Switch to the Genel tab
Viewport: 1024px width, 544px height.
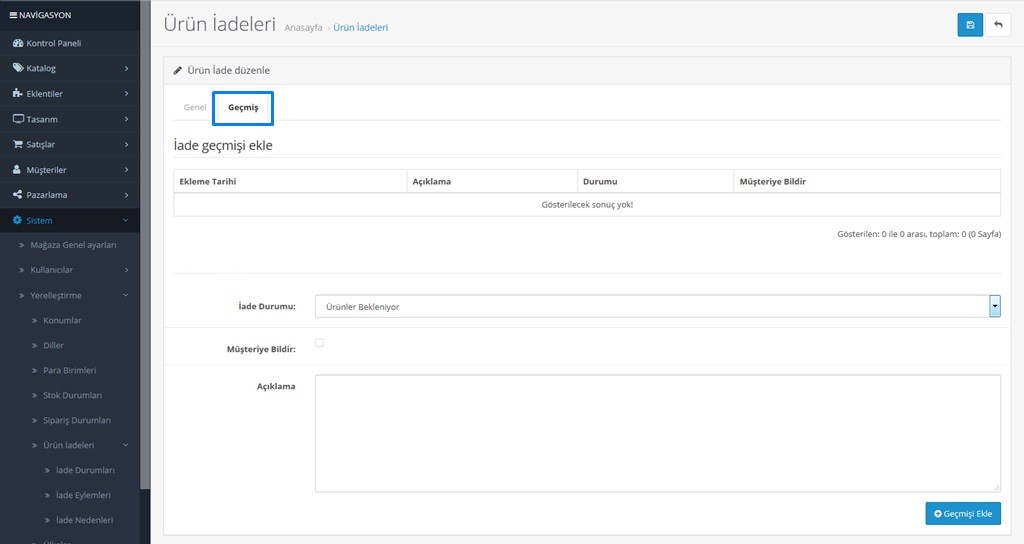[195, 107]
